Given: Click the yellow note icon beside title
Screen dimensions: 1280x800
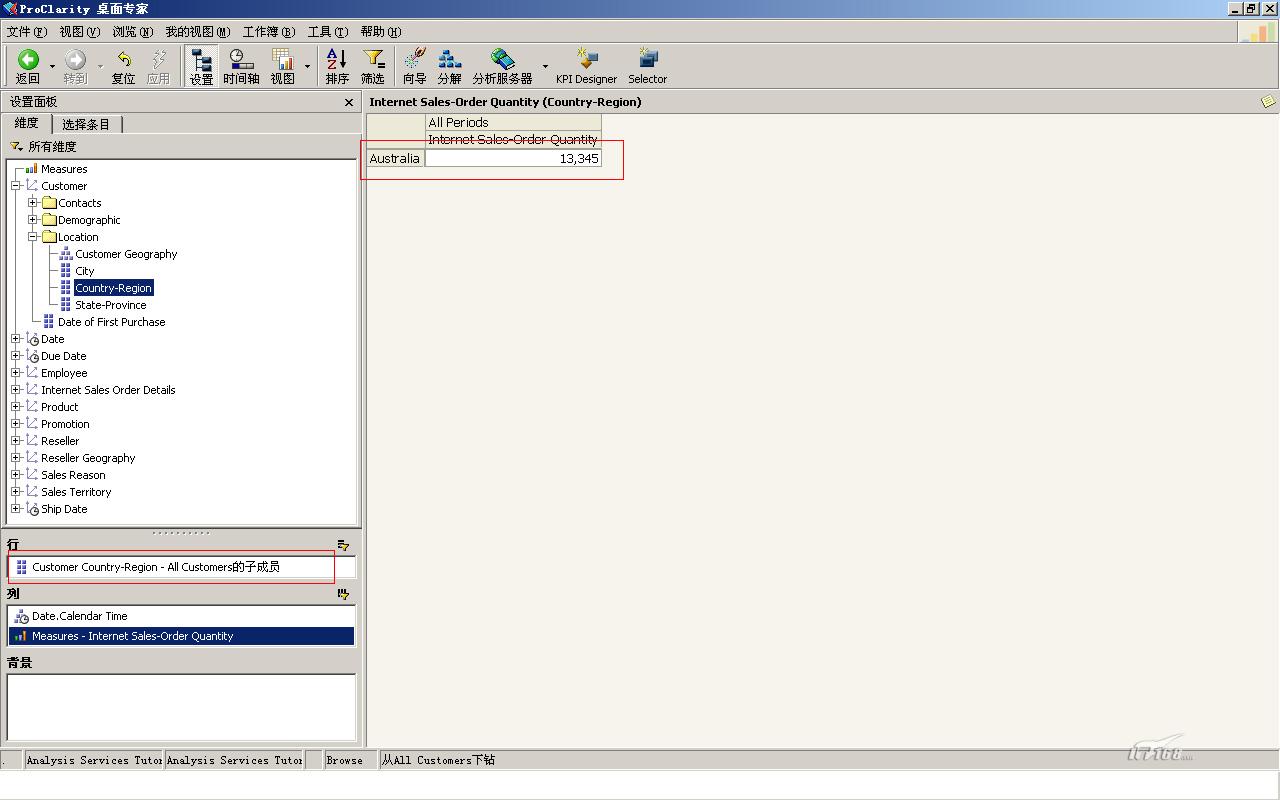Looking at the screenshot, I should tap(1268, 102).
